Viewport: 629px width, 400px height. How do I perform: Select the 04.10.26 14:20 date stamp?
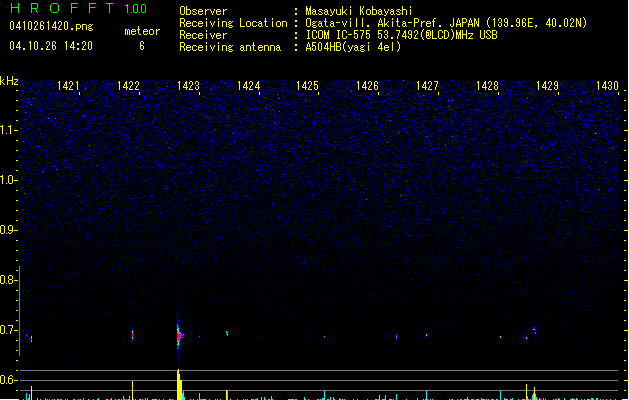tap(50, 46)
